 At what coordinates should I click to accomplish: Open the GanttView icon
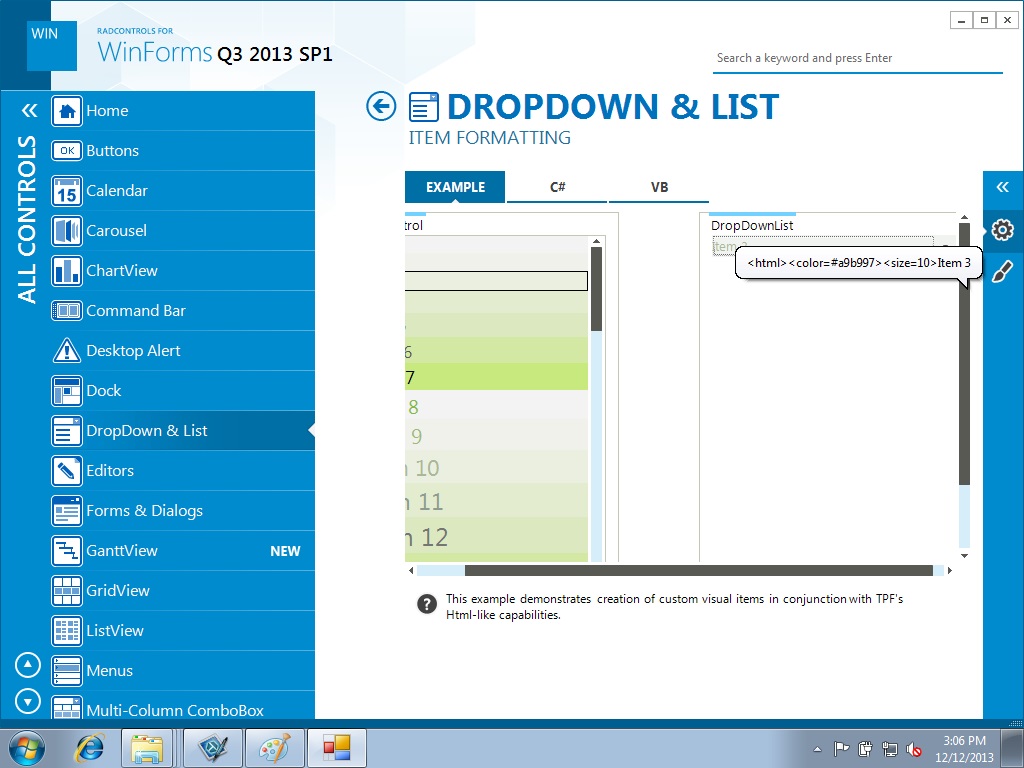[x=67, y=551]
